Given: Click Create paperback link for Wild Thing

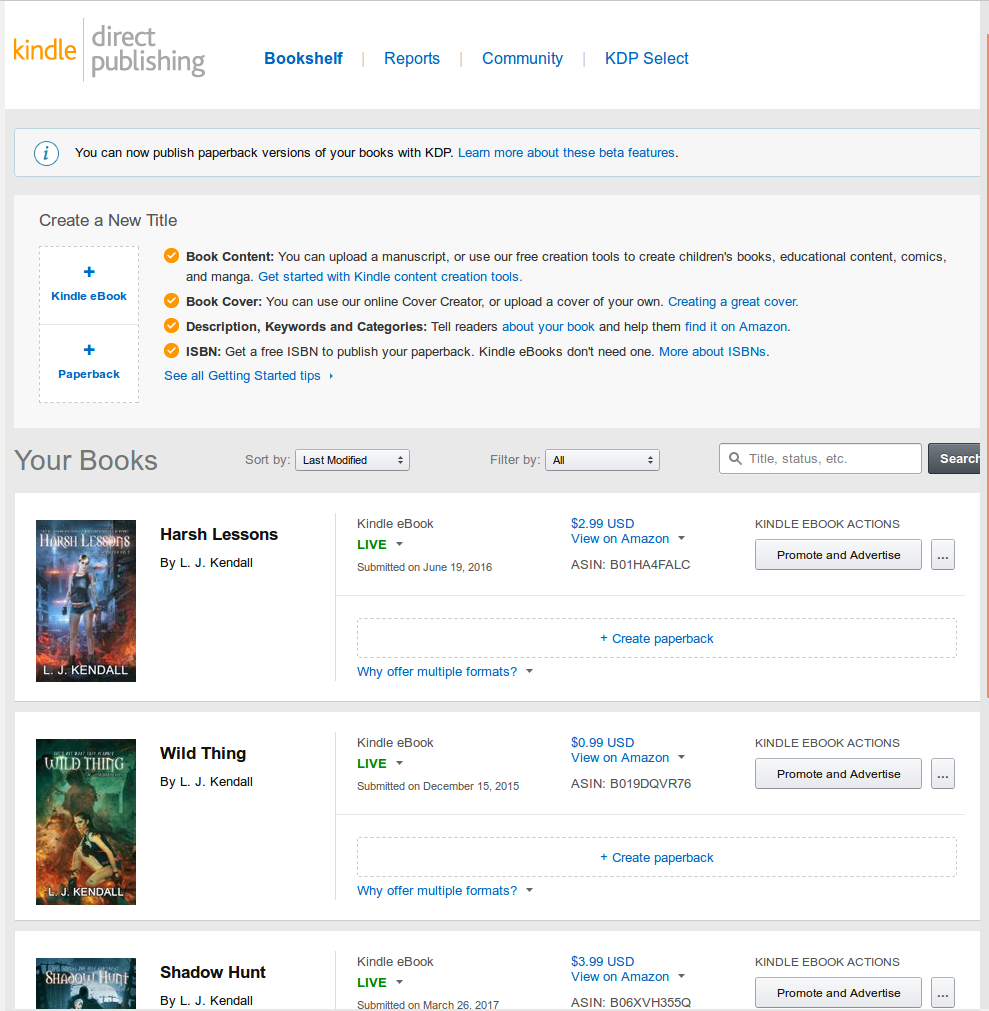Looking at the screenshot, I should pyautogui.click(x=657, y=858).
